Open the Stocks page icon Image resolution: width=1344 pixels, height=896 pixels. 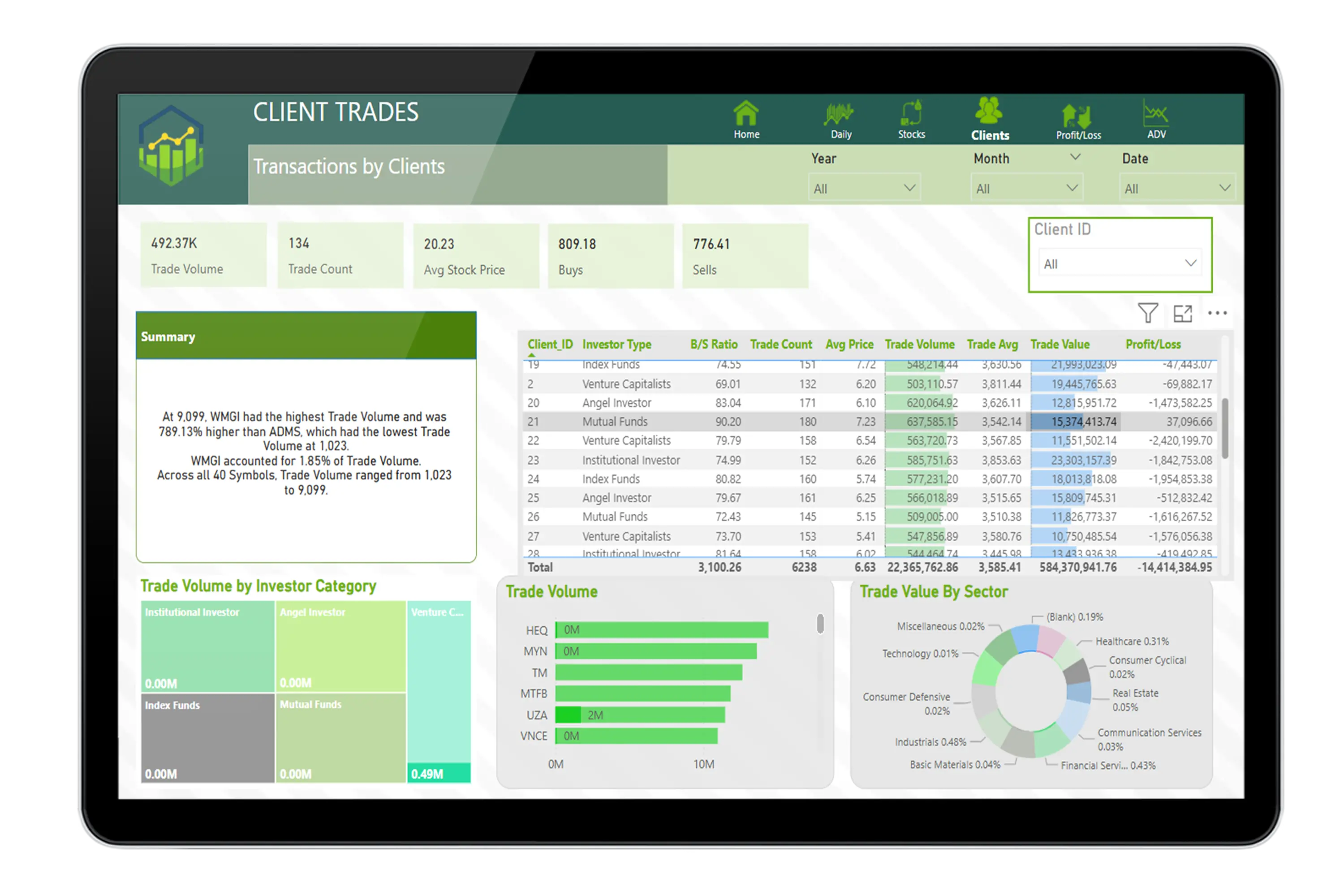911,113
